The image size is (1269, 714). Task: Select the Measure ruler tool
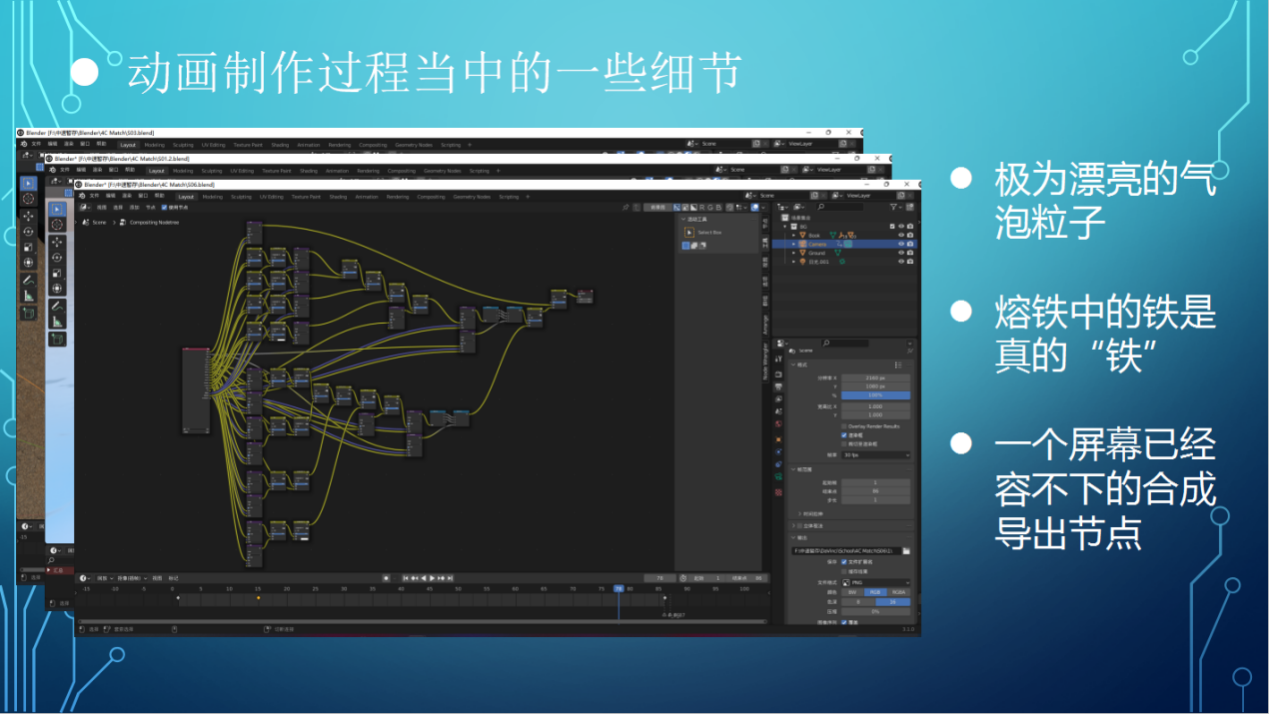(x=58, y=322)
